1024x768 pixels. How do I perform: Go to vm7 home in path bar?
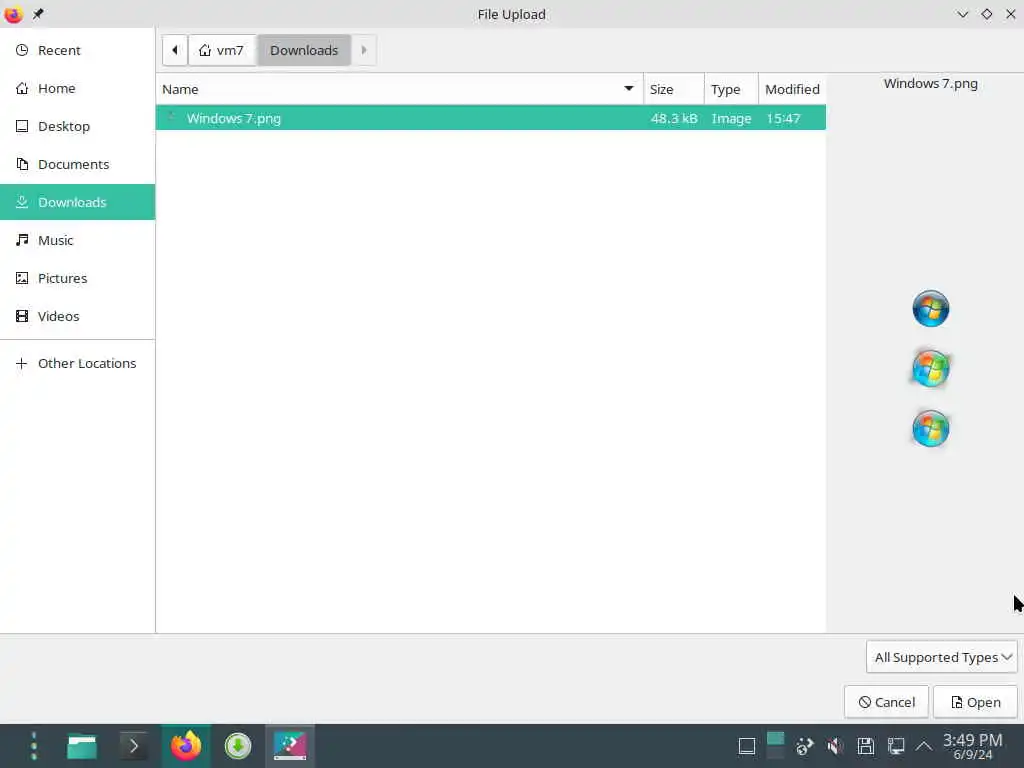[x=222, y=50]
